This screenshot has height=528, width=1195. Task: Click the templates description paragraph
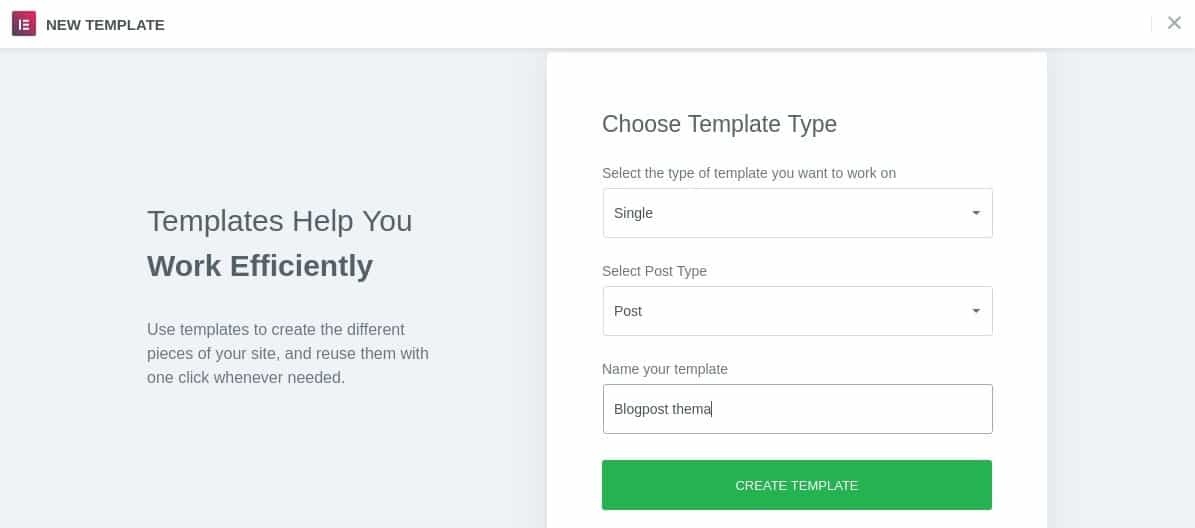pos(288,354)
